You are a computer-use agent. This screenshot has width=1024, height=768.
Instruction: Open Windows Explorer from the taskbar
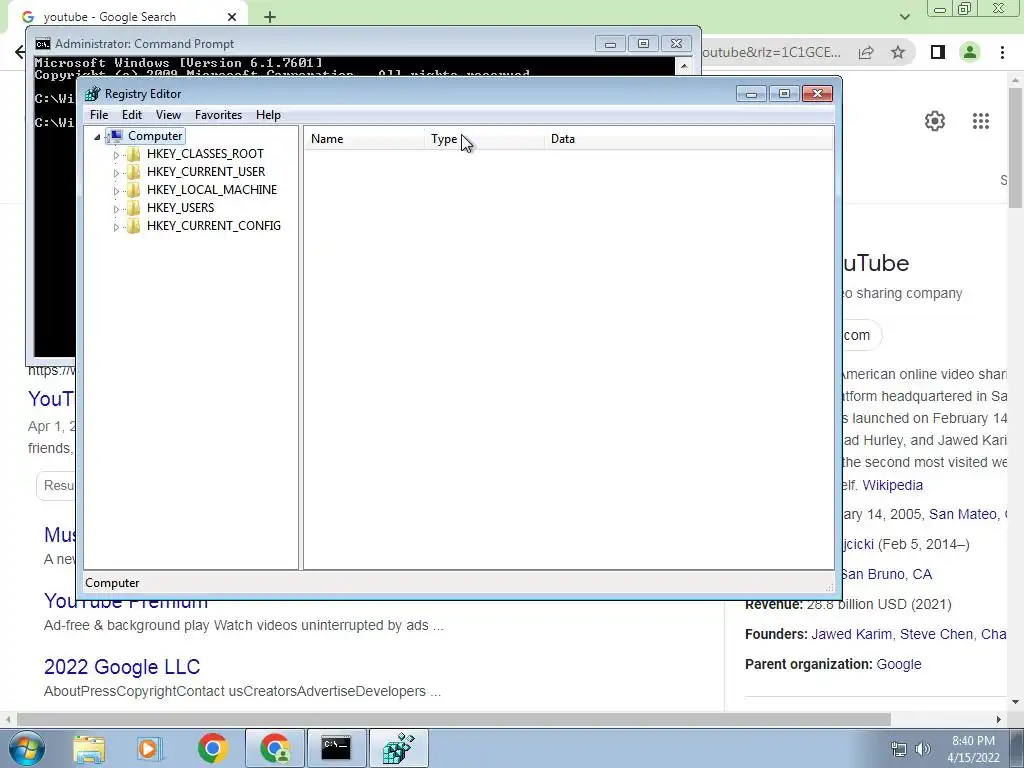tap(89, 748)
